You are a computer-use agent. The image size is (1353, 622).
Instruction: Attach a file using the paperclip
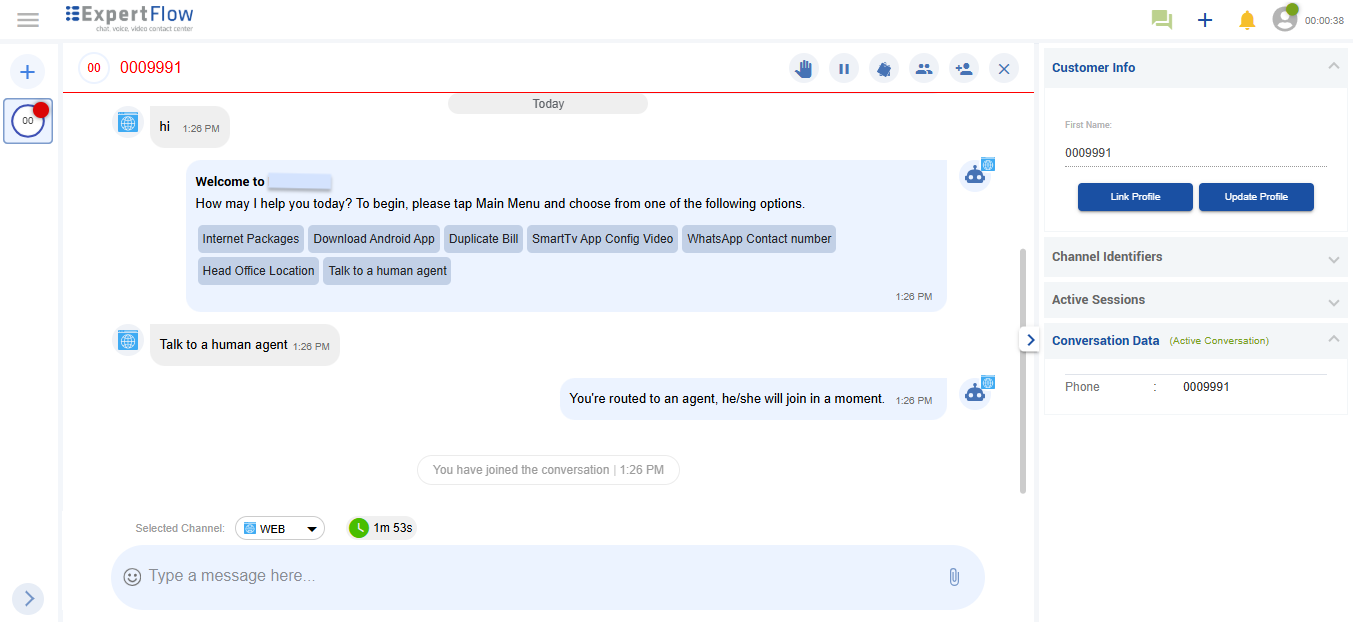(953, 577)
